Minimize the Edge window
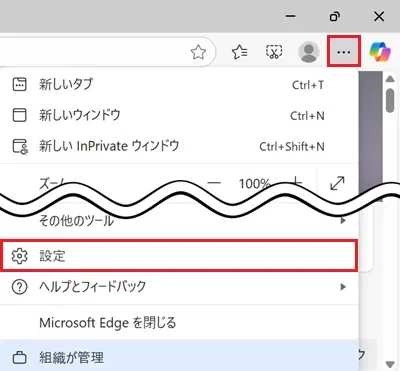Screen dimensions: 400x371 click(291, 16)
